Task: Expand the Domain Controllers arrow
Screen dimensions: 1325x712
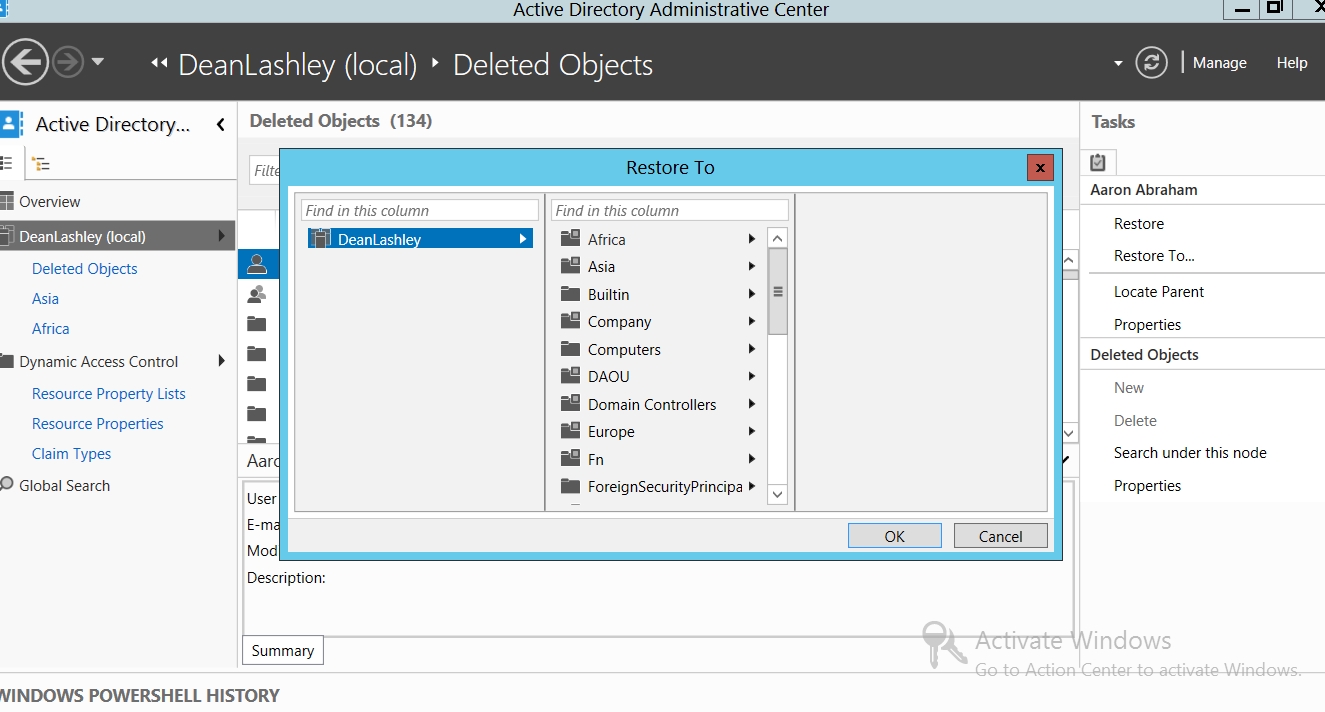Action: point(751,404)
